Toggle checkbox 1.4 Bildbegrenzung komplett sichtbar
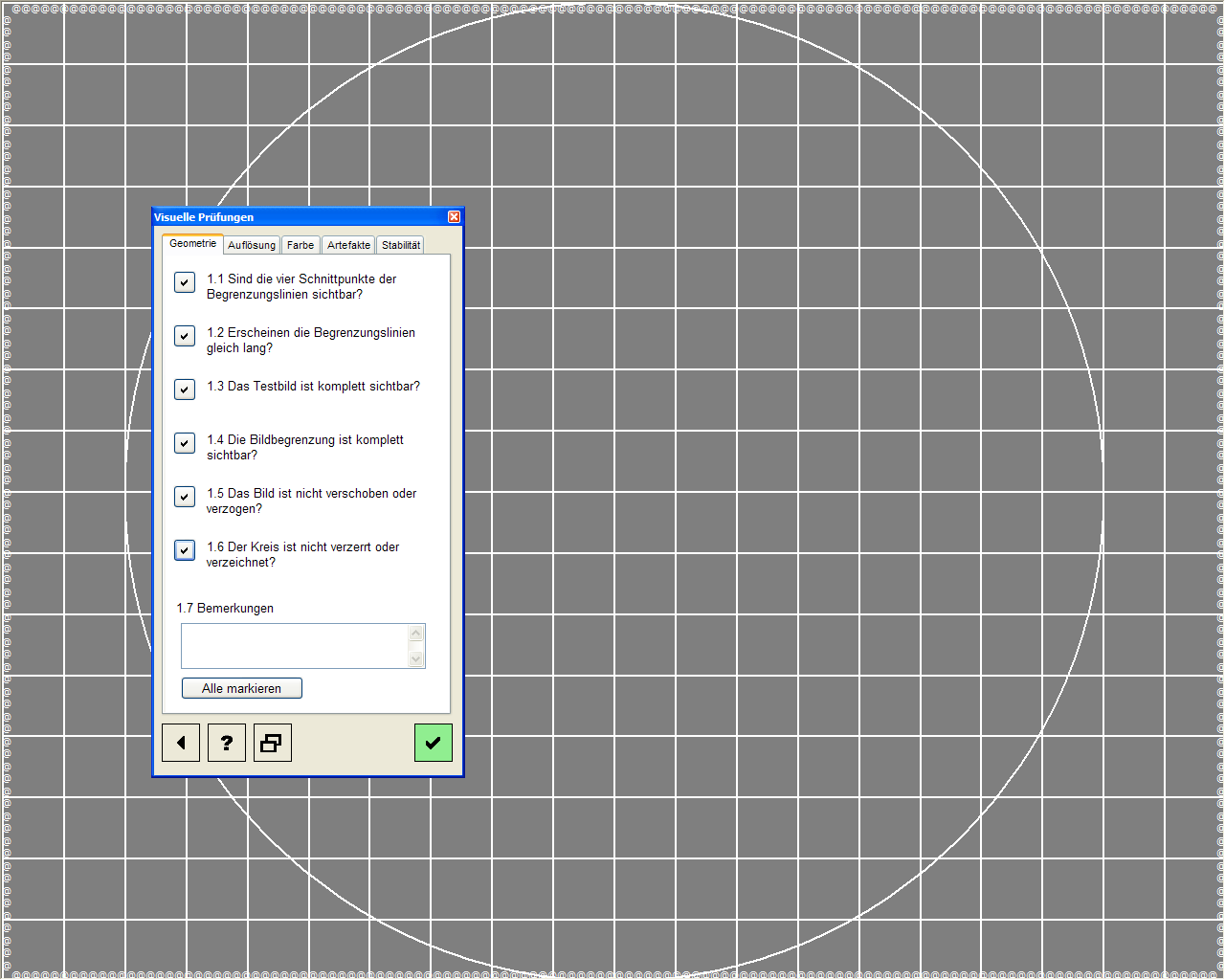The width and height of the screenshot is (1225, 980). coord(185,443)
